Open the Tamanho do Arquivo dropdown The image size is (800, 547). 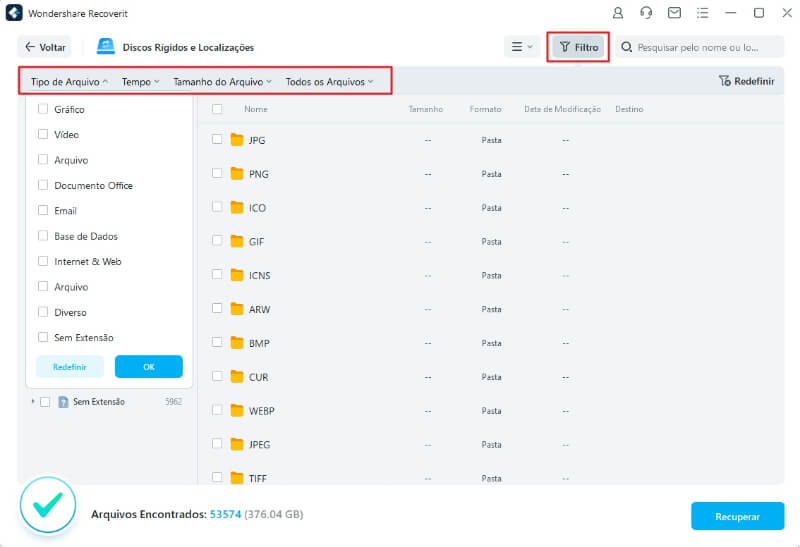tap(222, 82)
